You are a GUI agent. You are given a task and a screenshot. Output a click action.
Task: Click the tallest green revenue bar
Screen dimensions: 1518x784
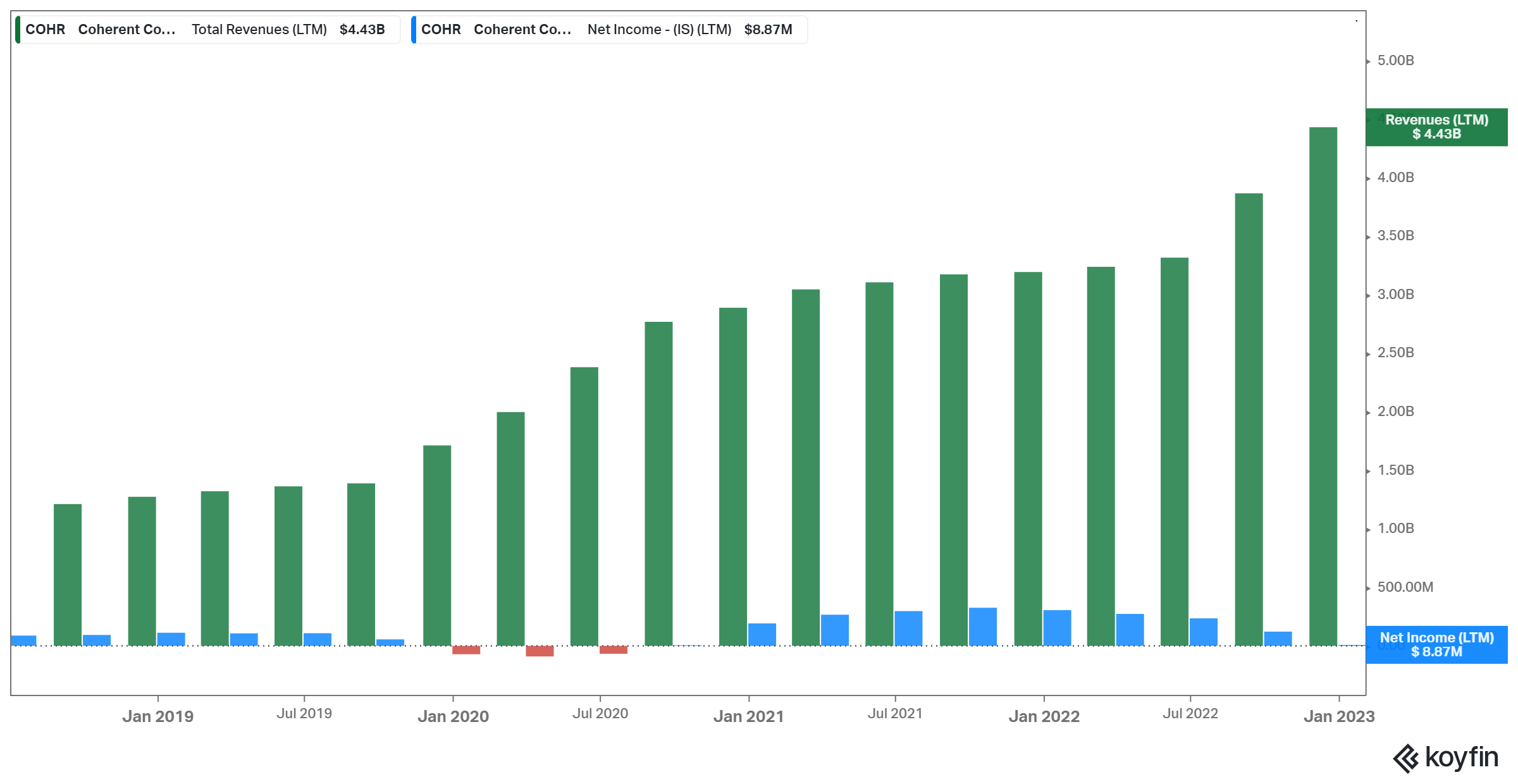(x=1323, y=386)
